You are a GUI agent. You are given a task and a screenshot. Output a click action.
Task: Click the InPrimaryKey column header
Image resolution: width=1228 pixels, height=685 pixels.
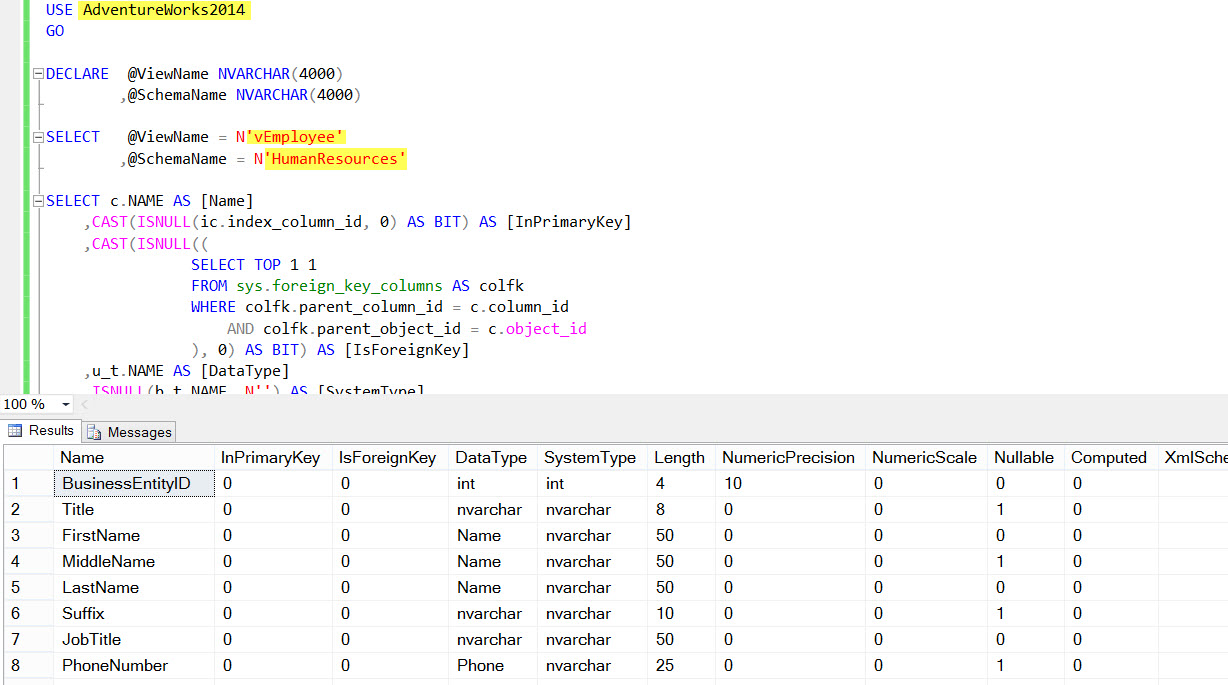point(274,457)
